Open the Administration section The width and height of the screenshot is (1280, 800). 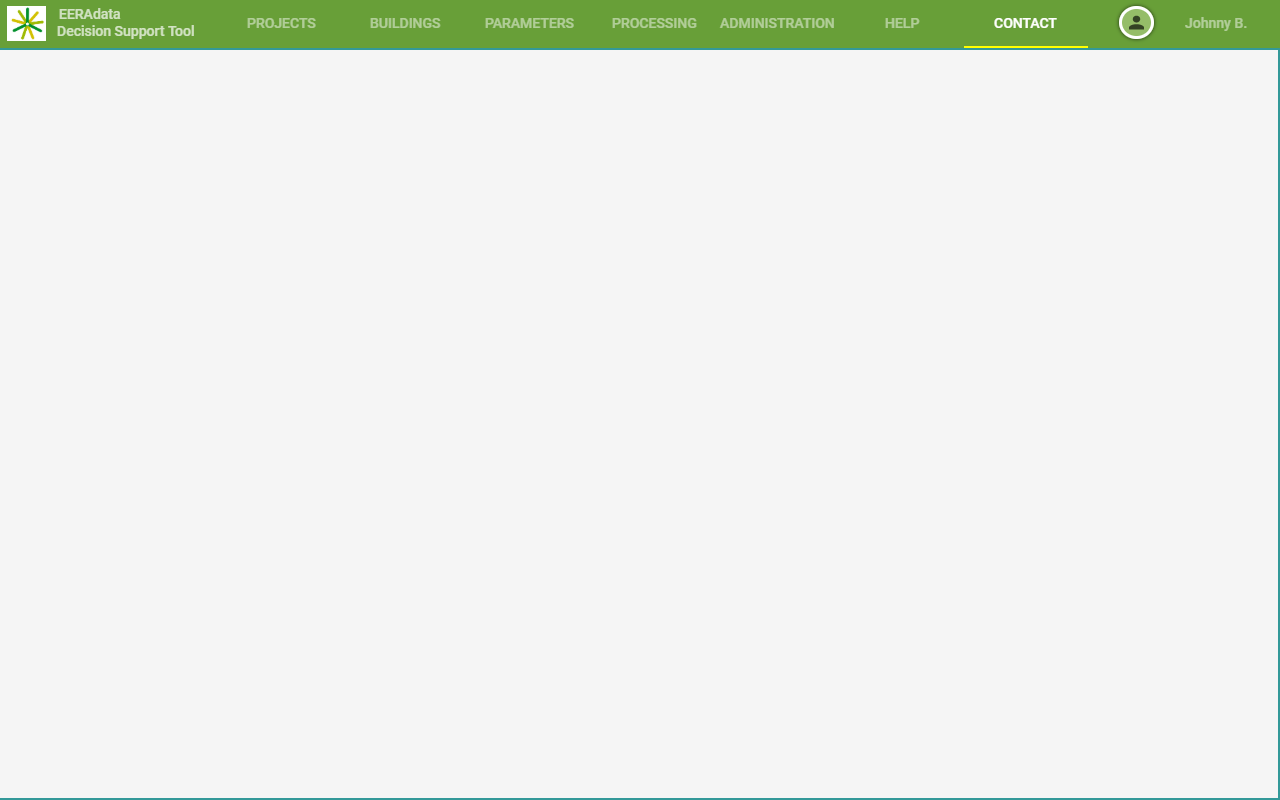tap(777, 23)
